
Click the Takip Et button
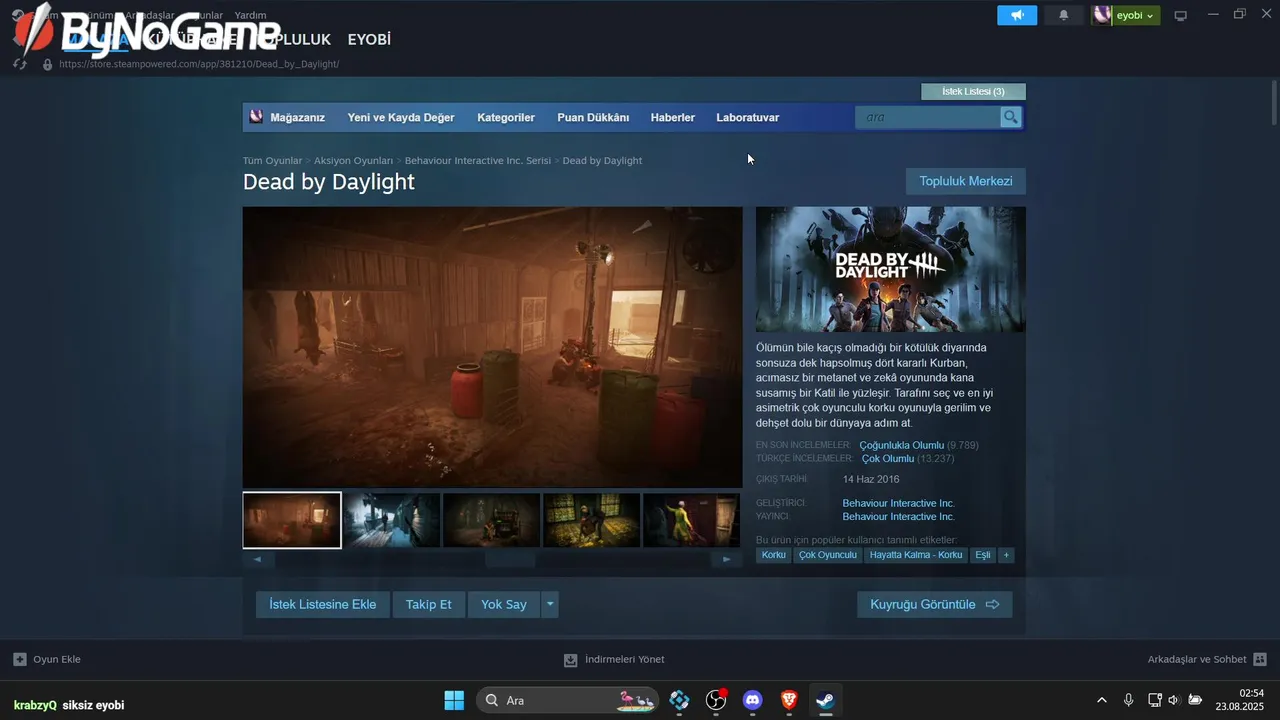(429, 604)
